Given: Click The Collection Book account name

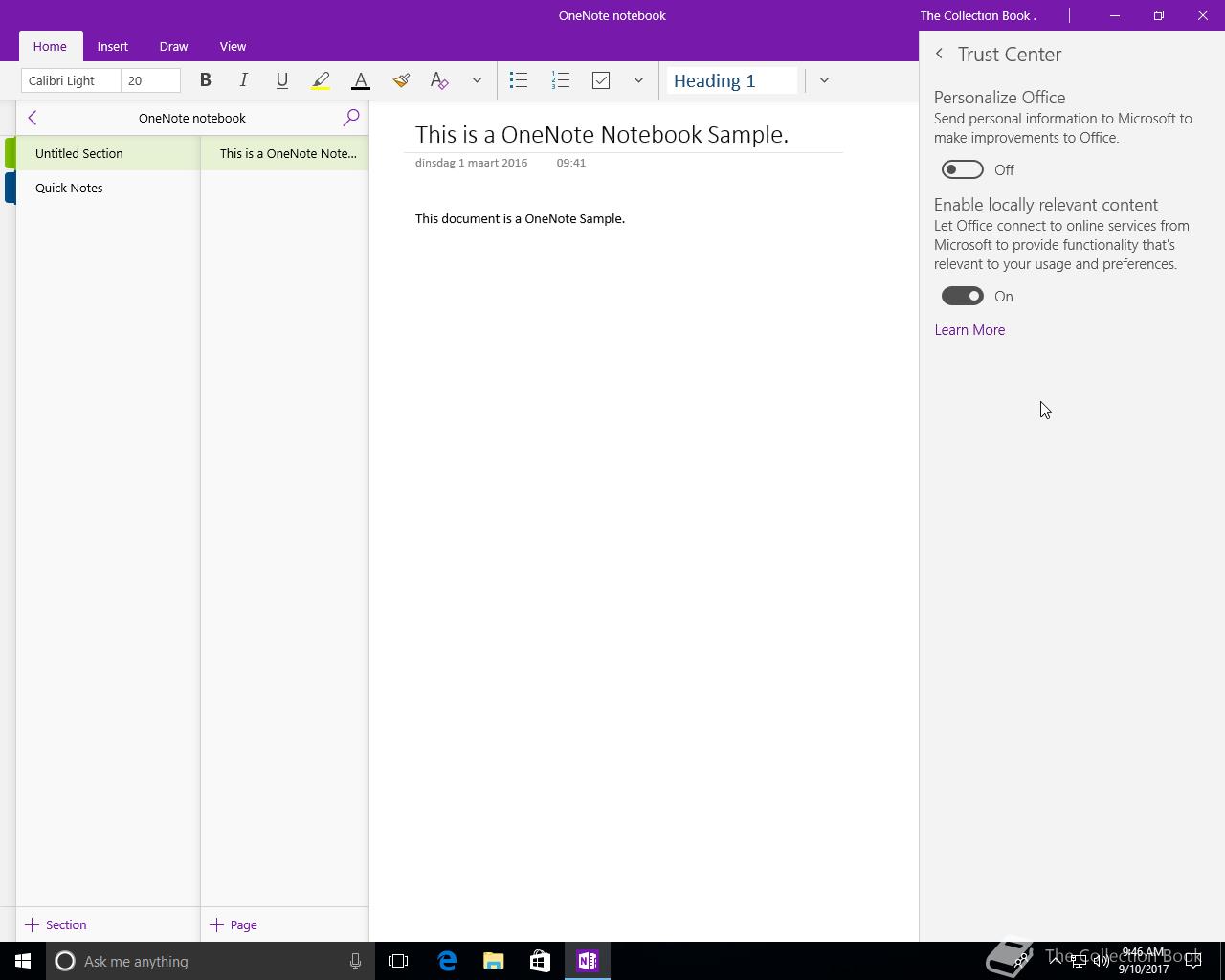Looking at the screenshot, I should point(978,15).
